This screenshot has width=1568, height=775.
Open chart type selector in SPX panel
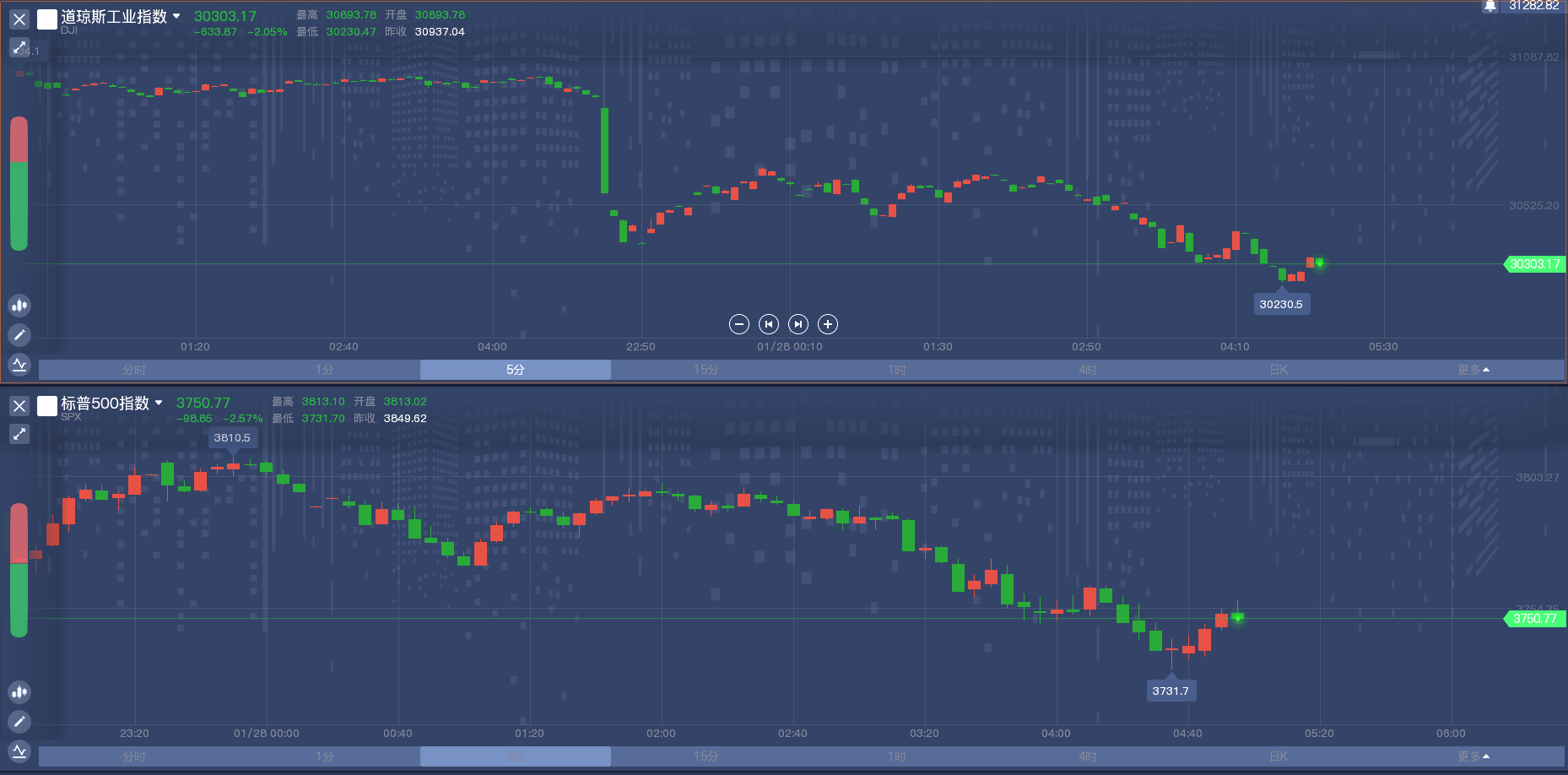[19, 692]
